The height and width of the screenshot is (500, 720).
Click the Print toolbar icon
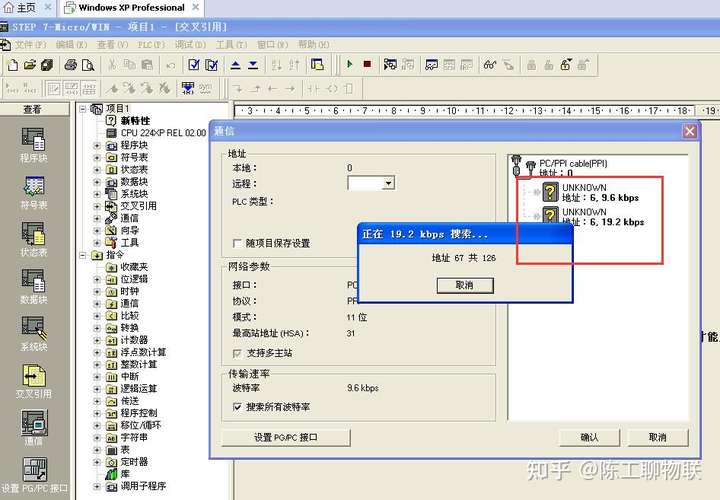tap(70, 65)
